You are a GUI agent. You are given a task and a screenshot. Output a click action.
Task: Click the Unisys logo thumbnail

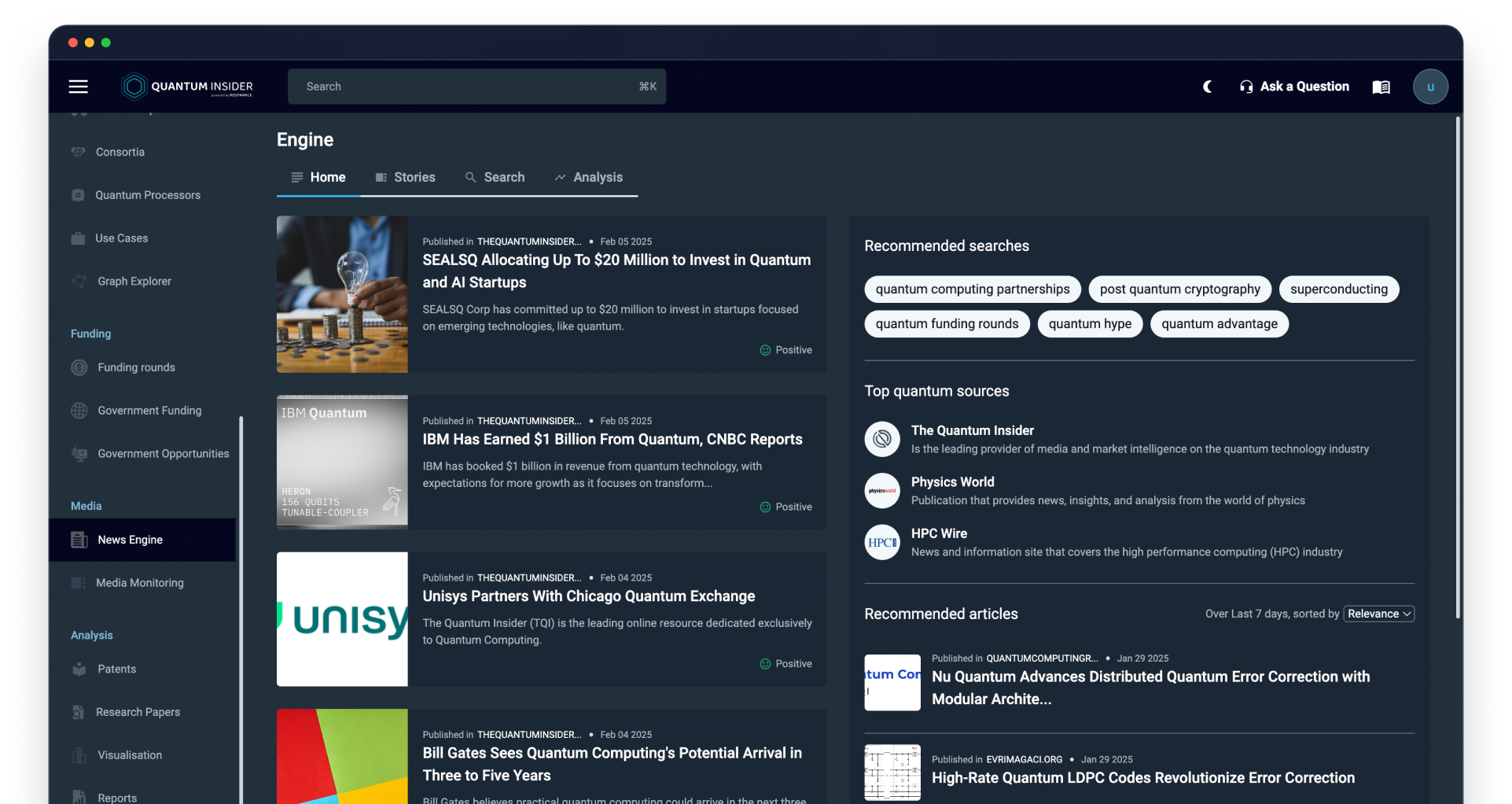[x=342, y=619]
